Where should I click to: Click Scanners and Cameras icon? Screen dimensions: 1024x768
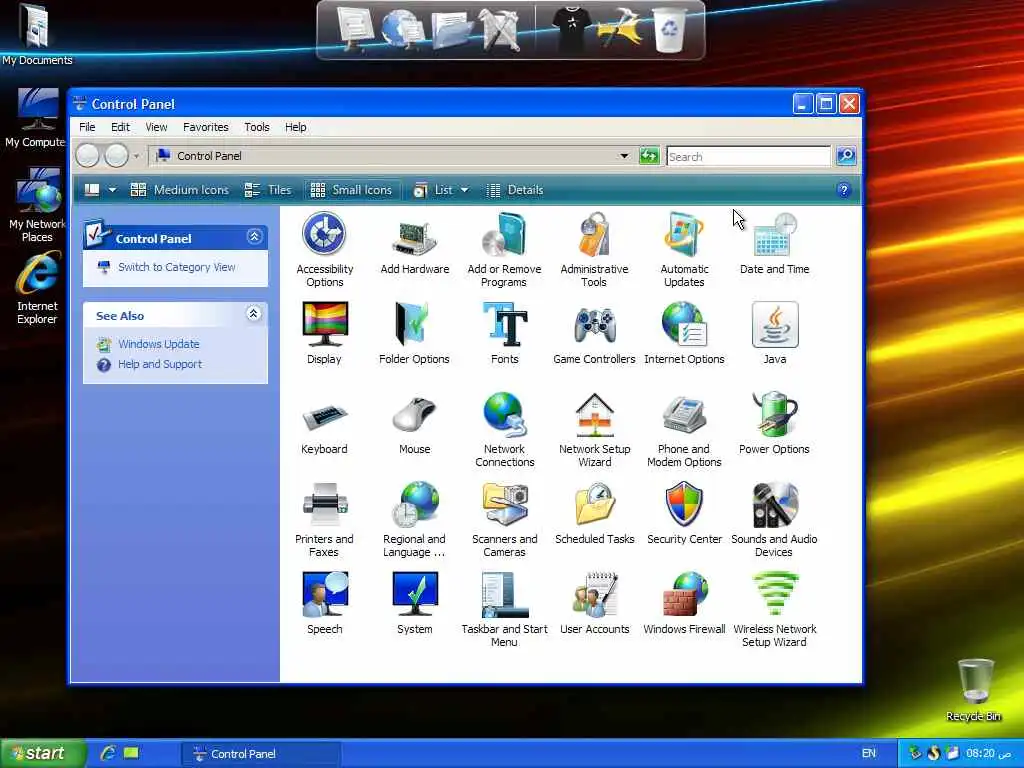click(504, 519)
